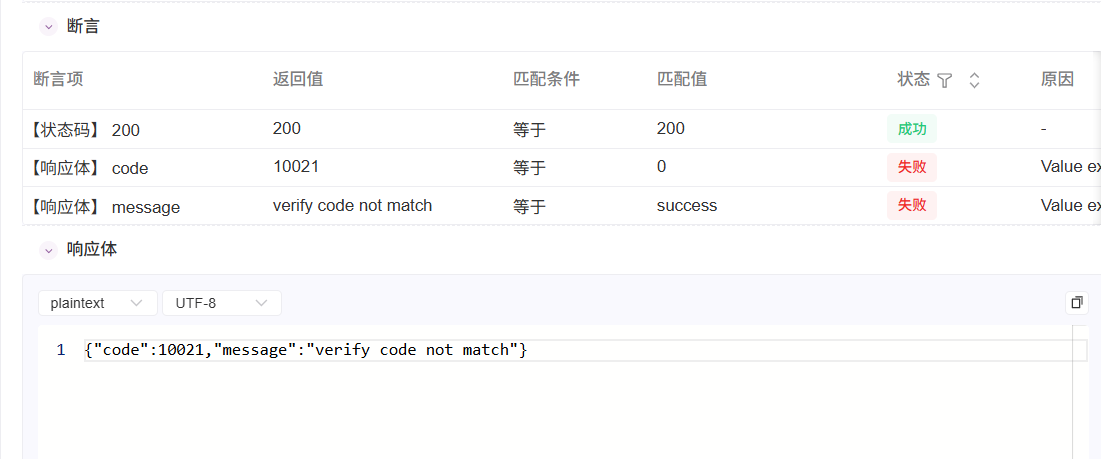1101x459 pixels.
Task: Click the 返回值 column header
Action: (297, 79)
